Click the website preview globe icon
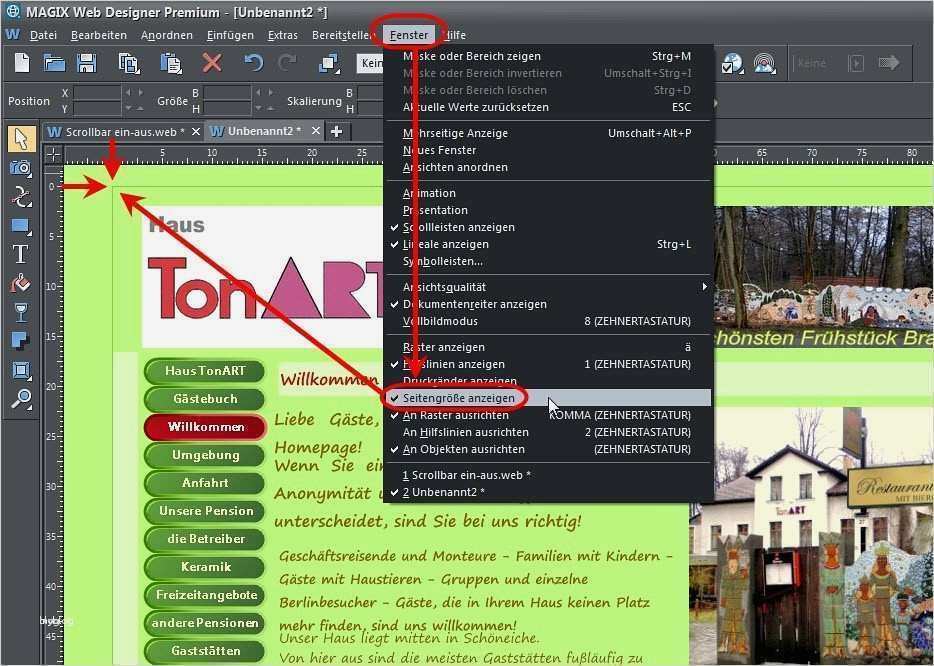Screen dimensions: 934x666 click(x=733, y=63)
